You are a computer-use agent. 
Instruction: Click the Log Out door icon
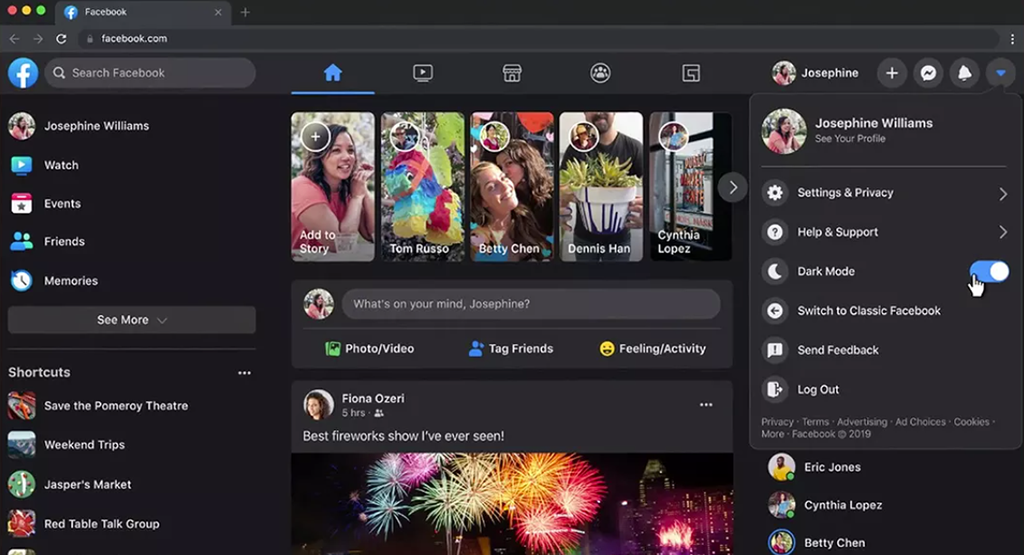point(775,389)
